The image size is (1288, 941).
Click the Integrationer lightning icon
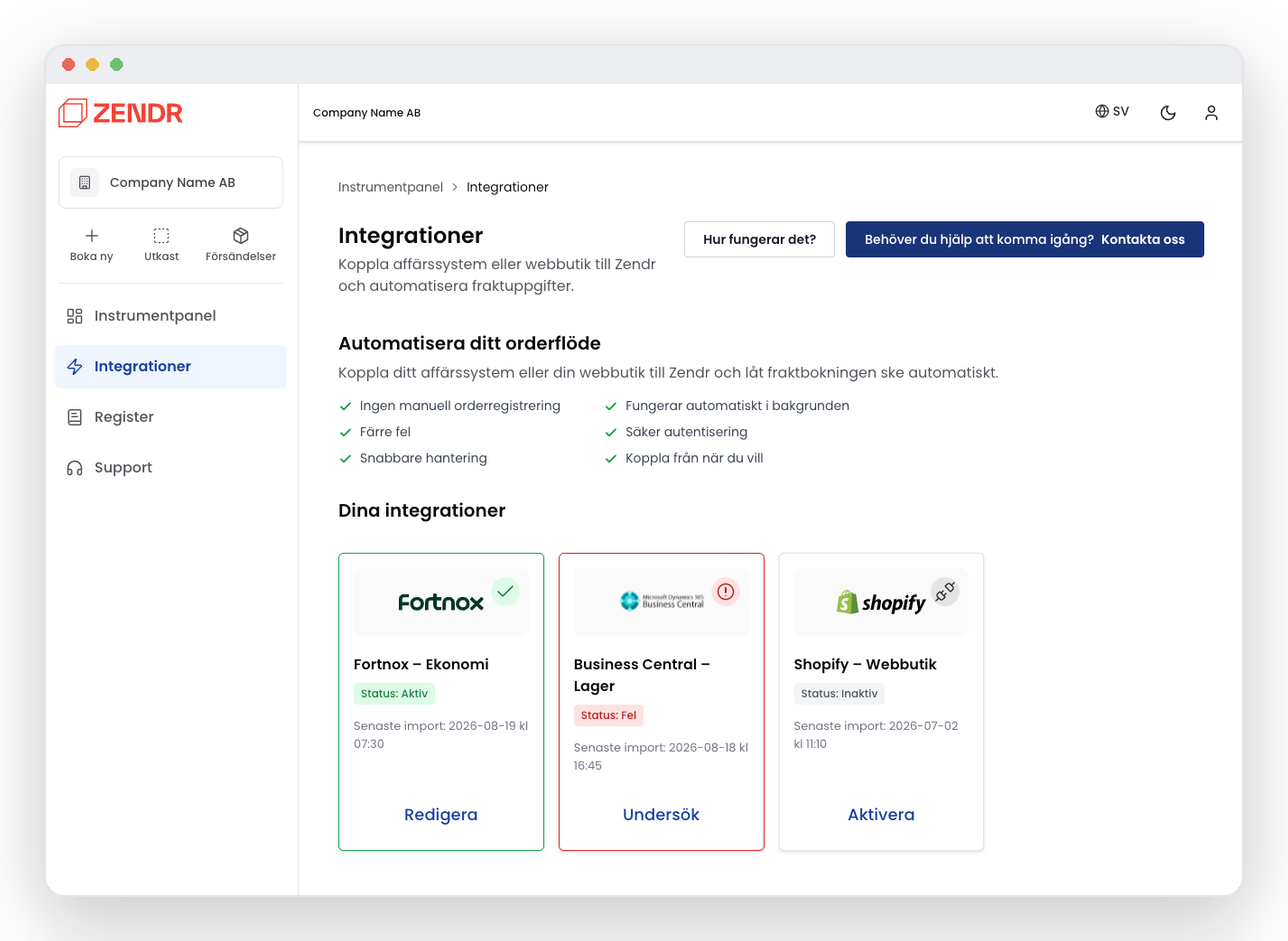coord(74,367)
